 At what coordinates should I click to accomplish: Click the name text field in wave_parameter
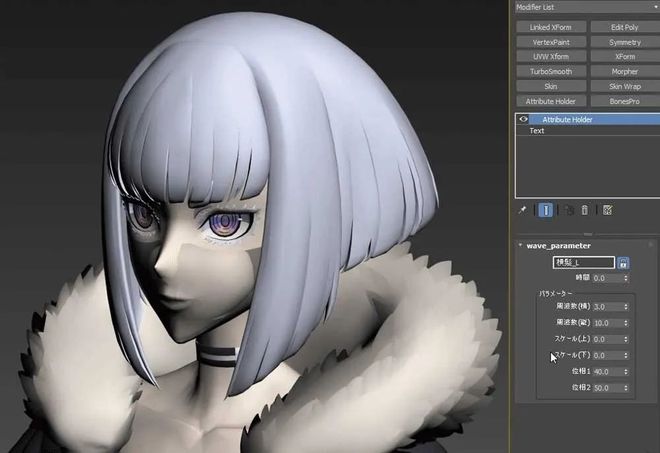[x=584, y=263]
